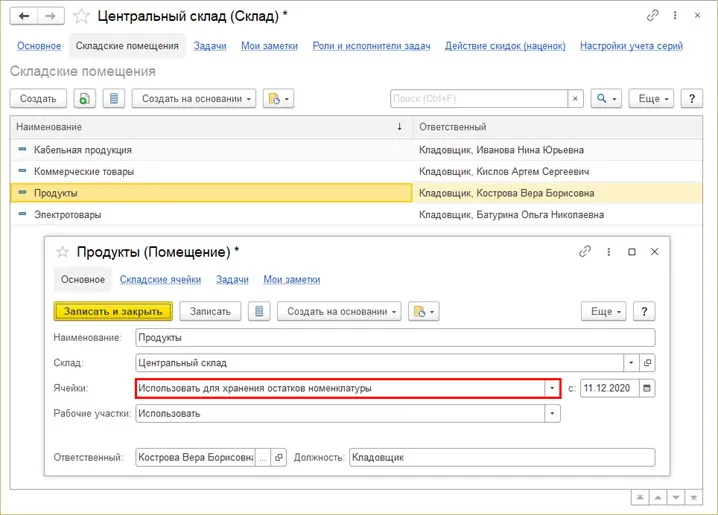Click the help question mark in Продукты dialog
This screenshot has width=718, height=515.
click(x=645, y=311)
